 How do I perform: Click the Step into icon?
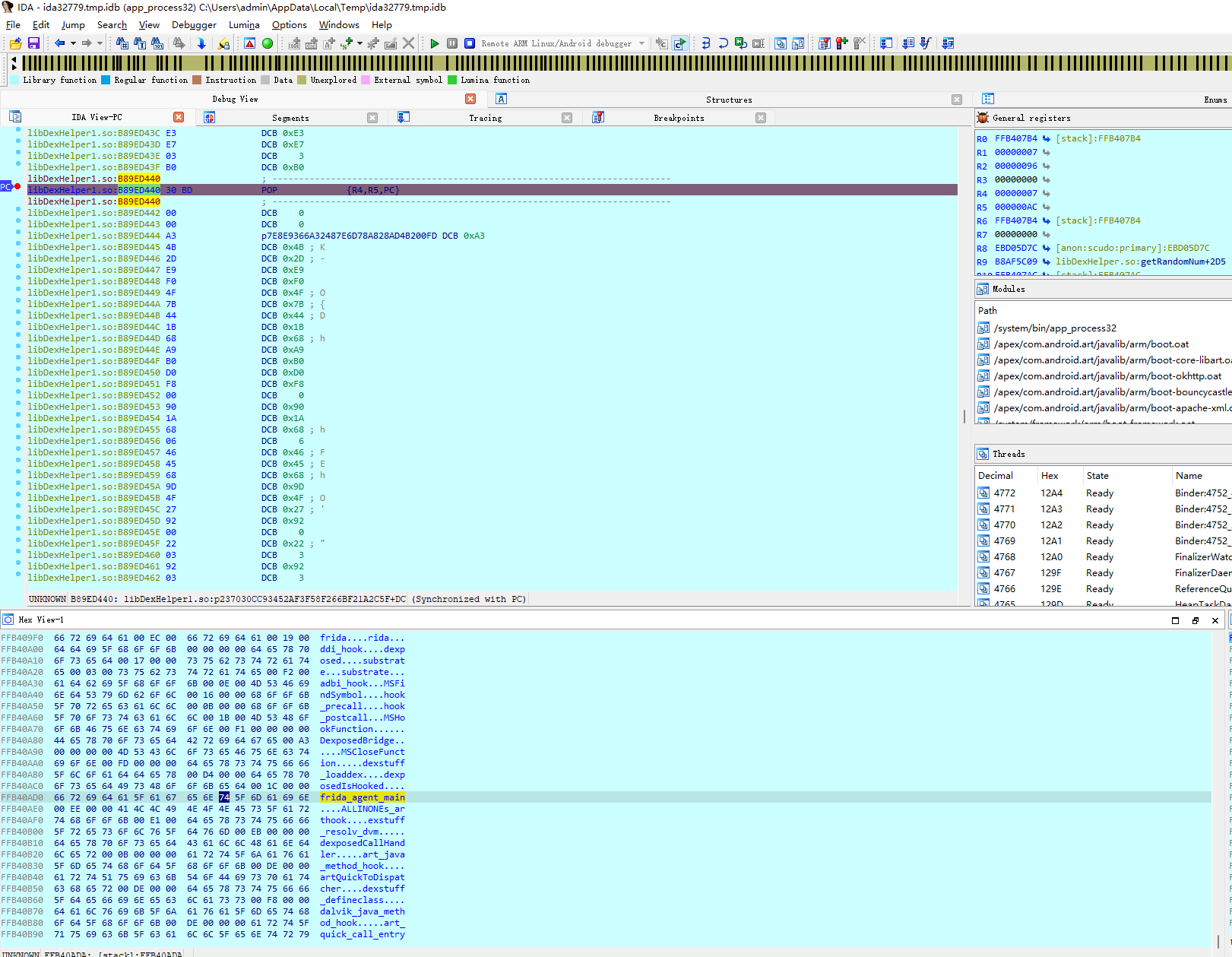coord(706,43)
